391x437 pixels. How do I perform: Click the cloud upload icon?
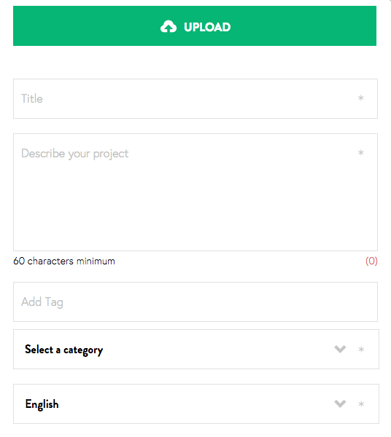168,27
